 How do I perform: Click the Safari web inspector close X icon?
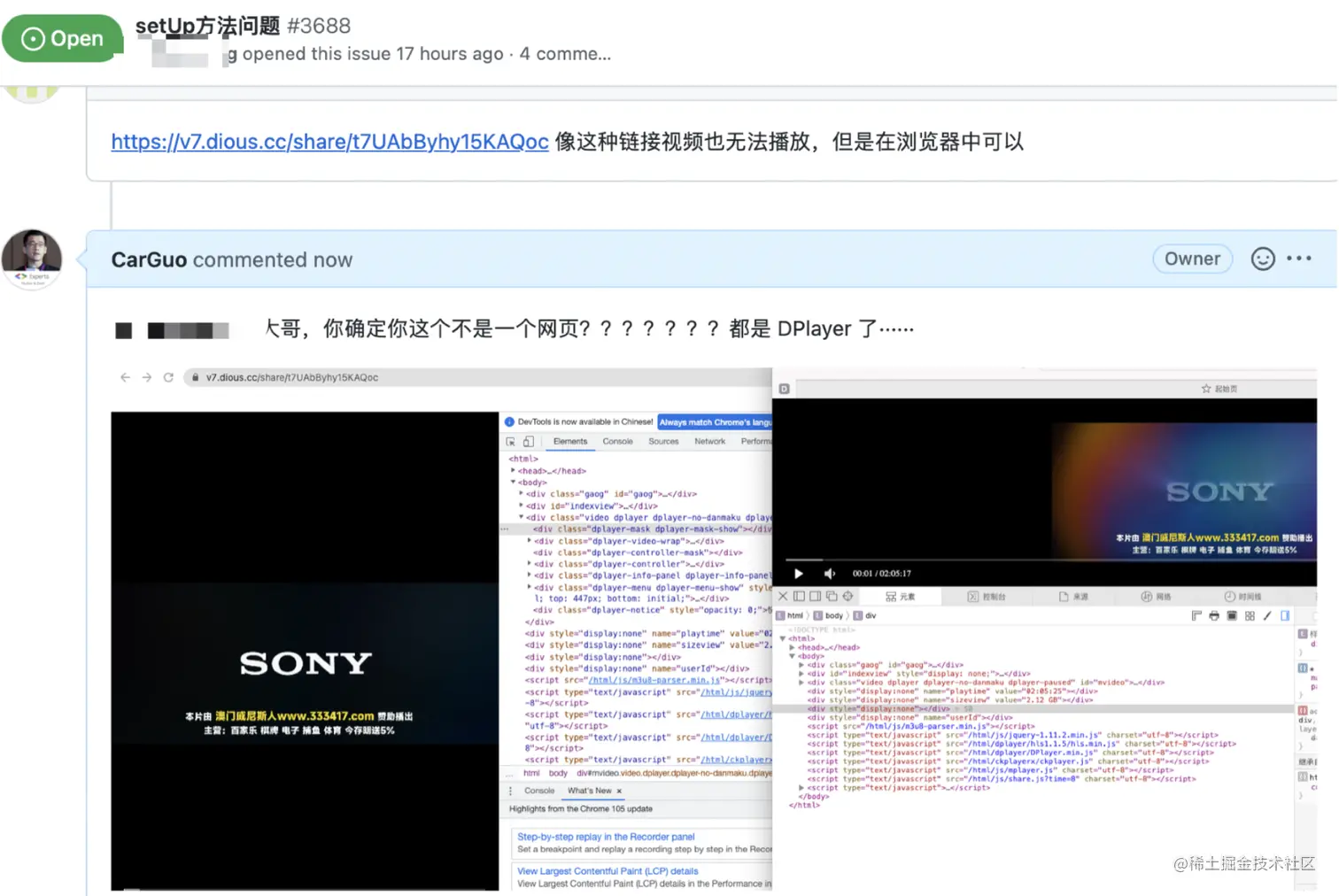[x=783, y=596]
